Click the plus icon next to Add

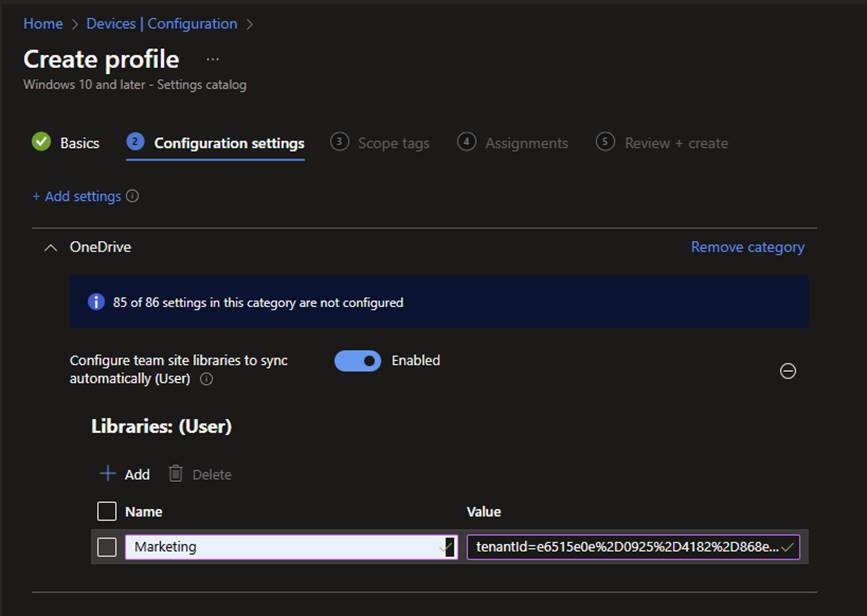107,474
